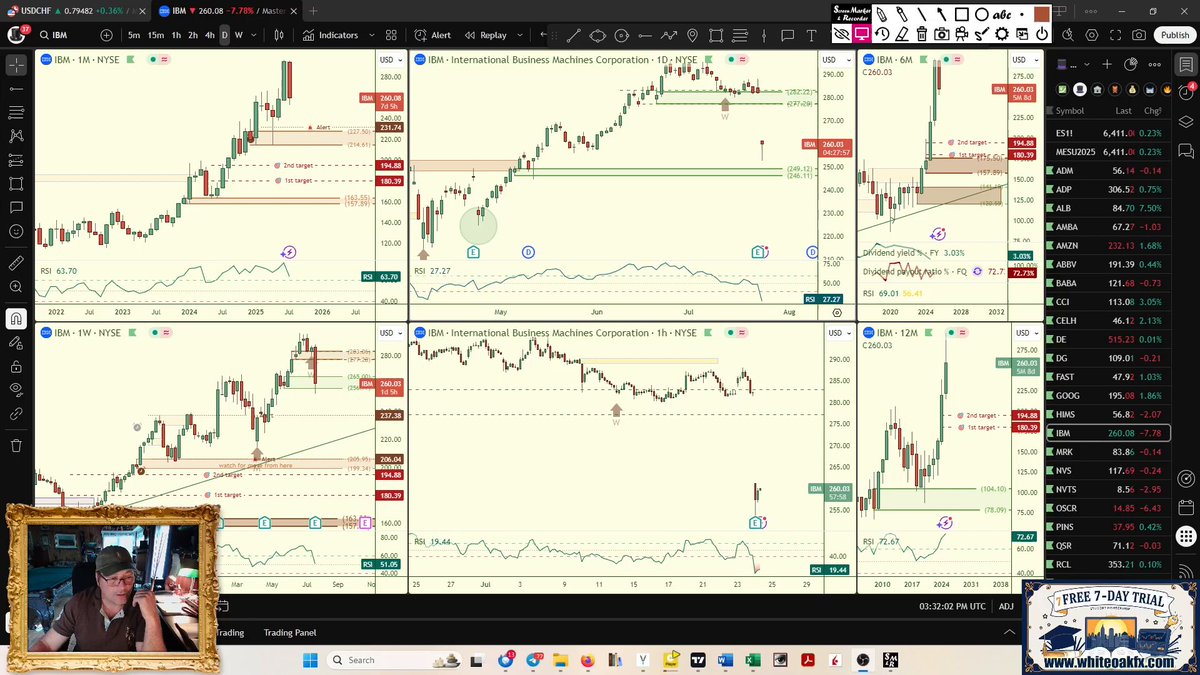Select Screen Marker eraser tool
This screenshot has width=1200, height=675.
pyautogui.click(x=901, y=34)
